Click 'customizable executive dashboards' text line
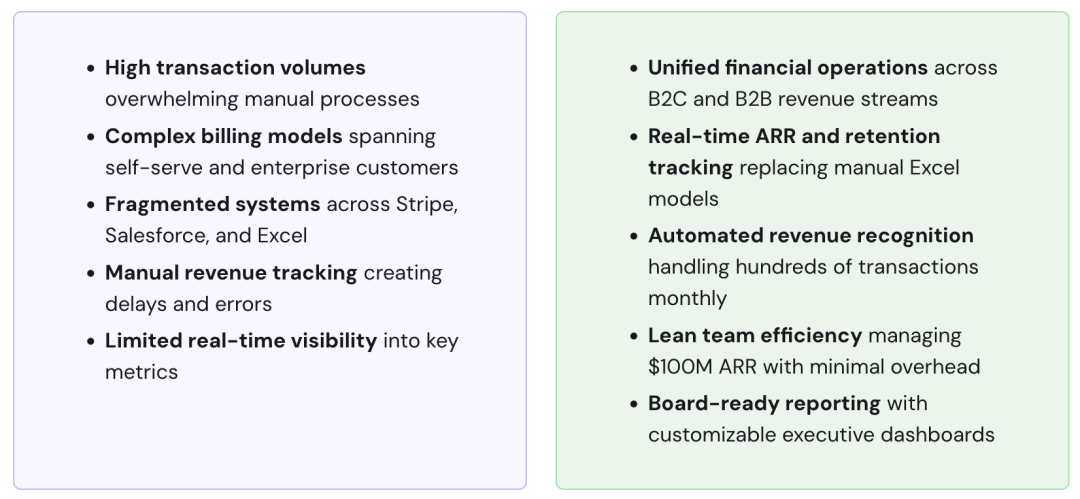 tap(821, 435)
